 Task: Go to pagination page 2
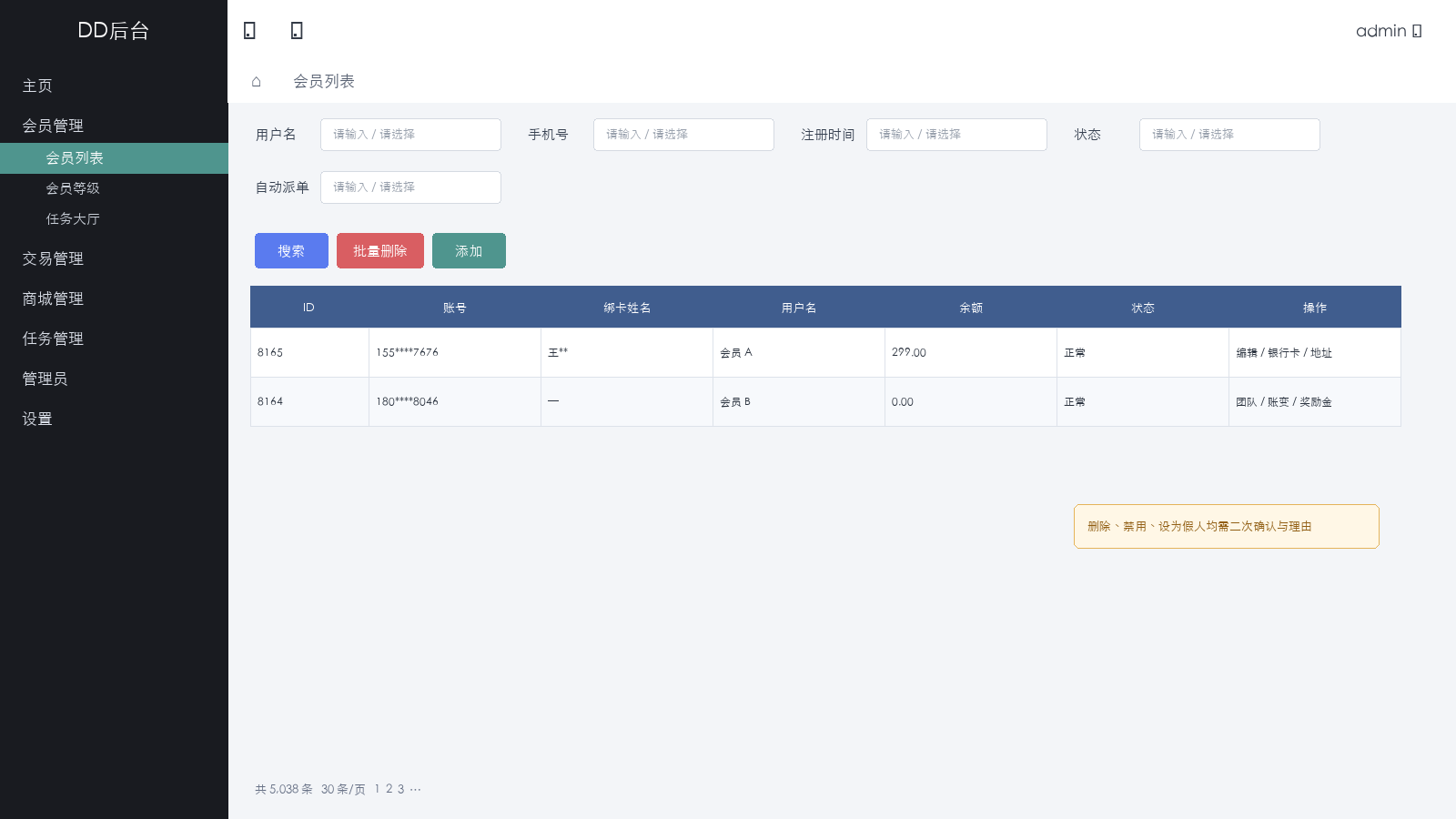pyautogui.click(x=389, y=789)
